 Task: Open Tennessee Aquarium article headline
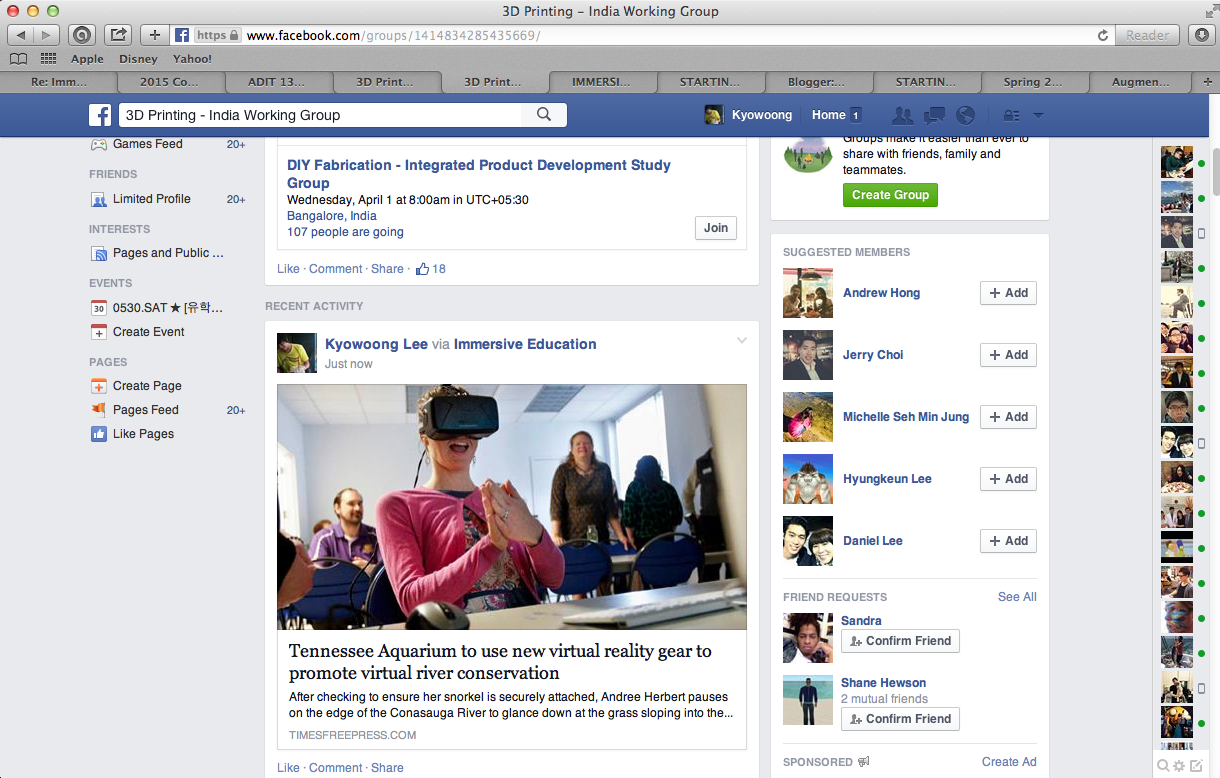[x=500, y=662]
